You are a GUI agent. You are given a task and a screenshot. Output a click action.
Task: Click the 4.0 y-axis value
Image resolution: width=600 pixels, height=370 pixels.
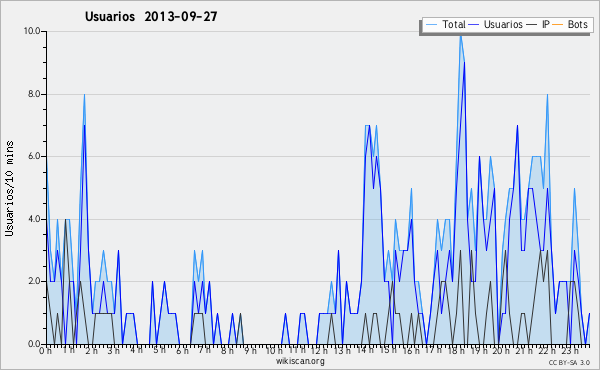[34, 219]
